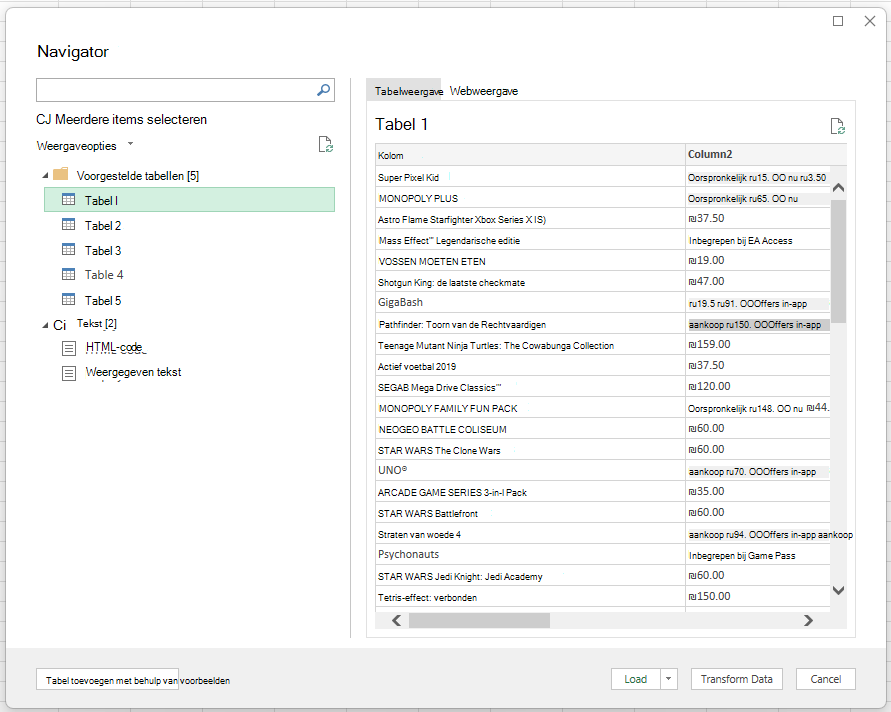The height and width of the screenshot is (712, 891).
Task: Collapse the Voorgestelde tabellen group
Action: (45, 176)
